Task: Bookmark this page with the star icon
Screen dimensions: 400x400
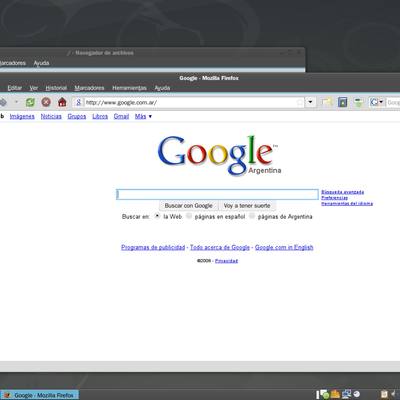Action: (x=300, y=102)
